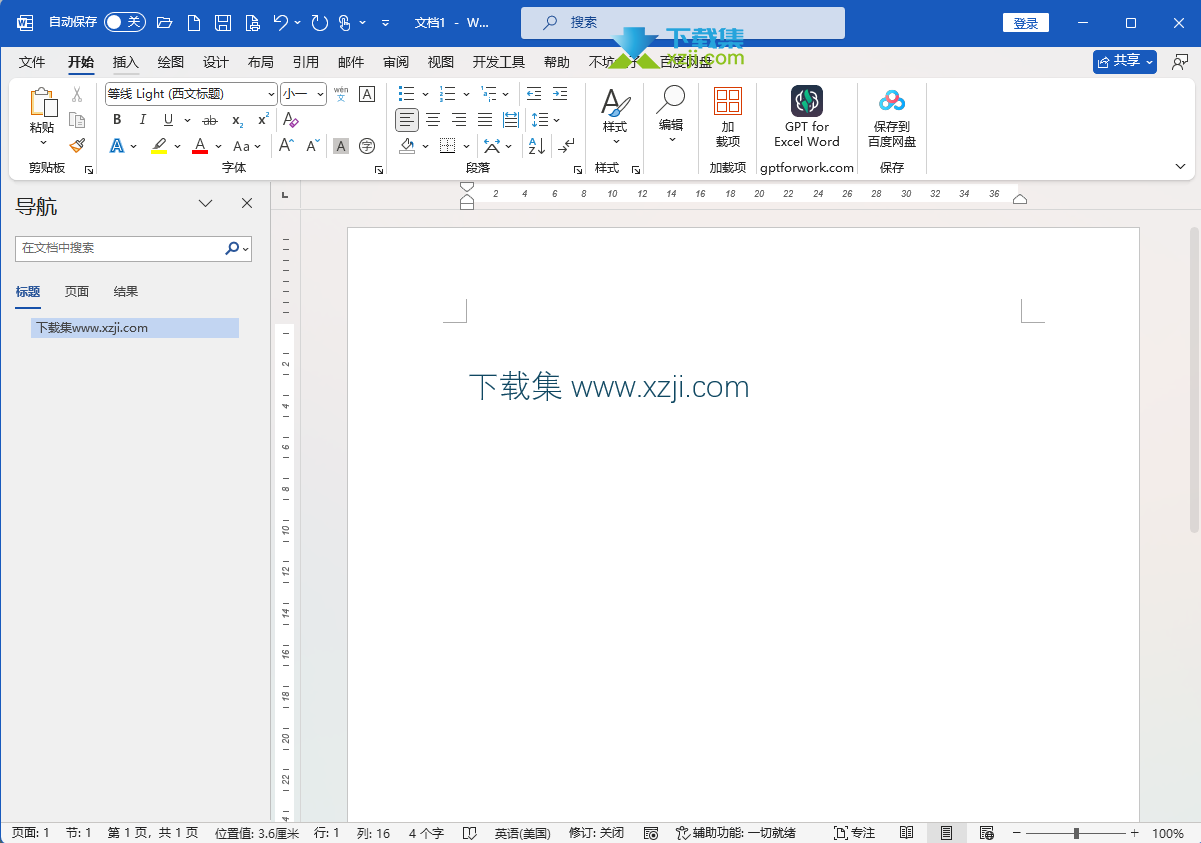Select heading 下载集www.xzji.com in navigation pane
Screen dimensions: 1201x843
[x=135, y=328]
